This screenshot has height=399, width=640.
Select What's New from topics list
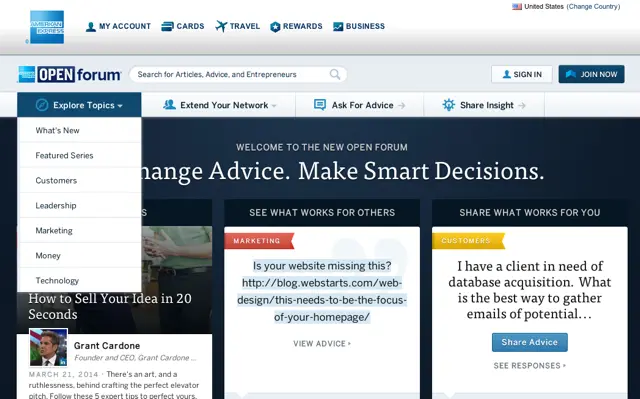(x=80, y=131)
